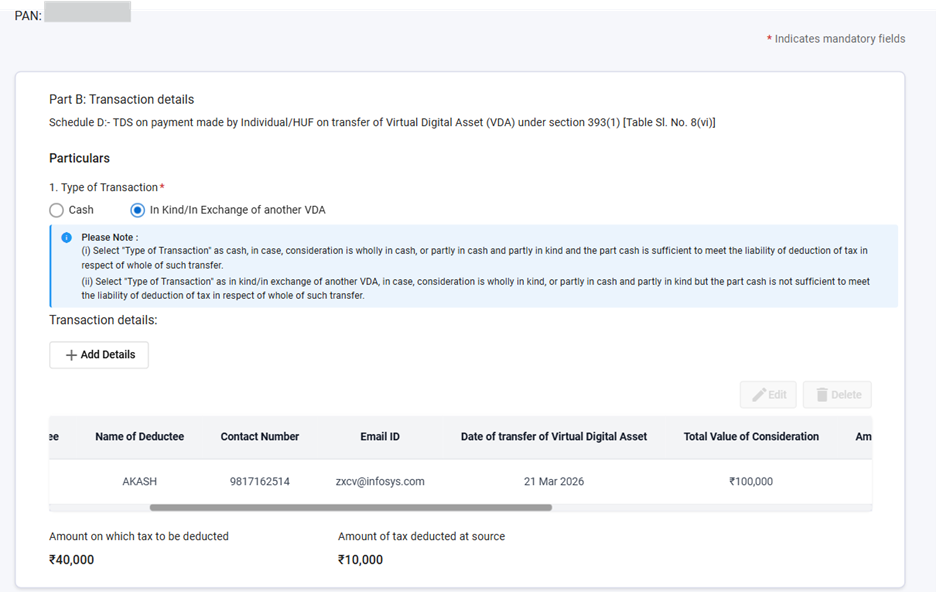
Task: Select the AKASH deductee name cell
Action: click(x=140, y=482)
